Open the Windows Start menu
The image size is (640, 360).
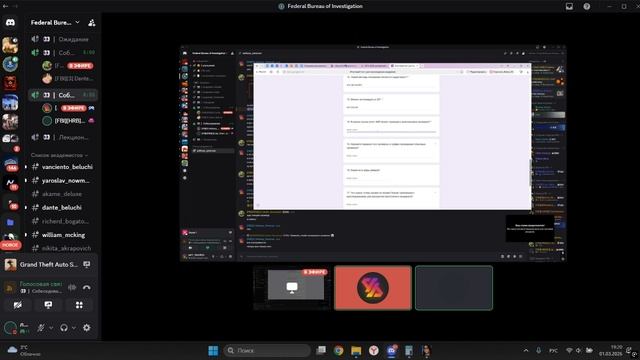[x=213, y=351]
